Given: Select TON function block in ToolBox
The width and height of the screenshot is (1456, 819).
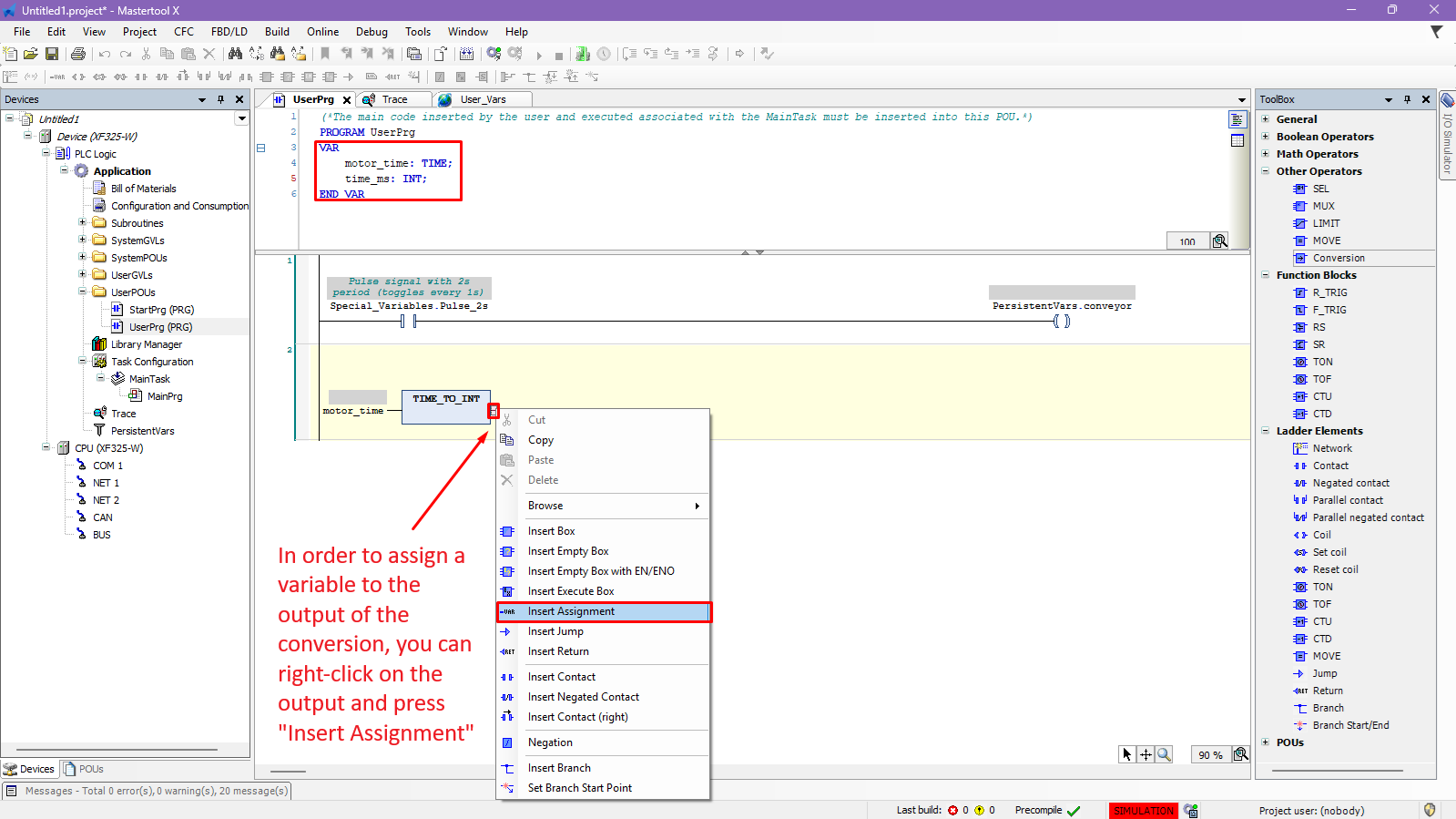Looking at the screenshot, I should click(x=1322, y=362).
